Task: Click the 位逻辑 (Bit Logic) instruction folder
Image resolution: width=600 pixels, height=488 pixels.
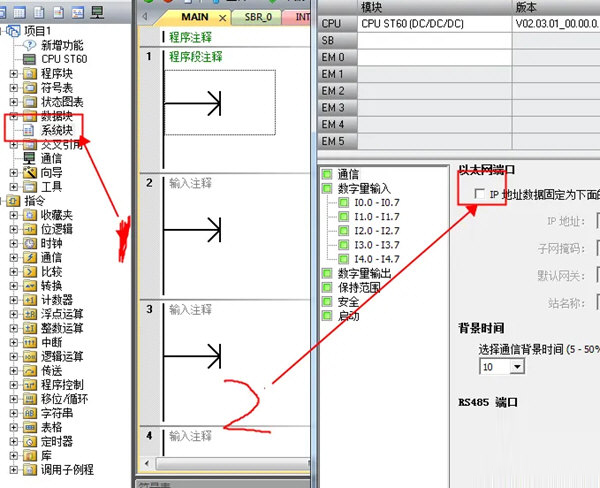Action: click(x=56, y=229)
